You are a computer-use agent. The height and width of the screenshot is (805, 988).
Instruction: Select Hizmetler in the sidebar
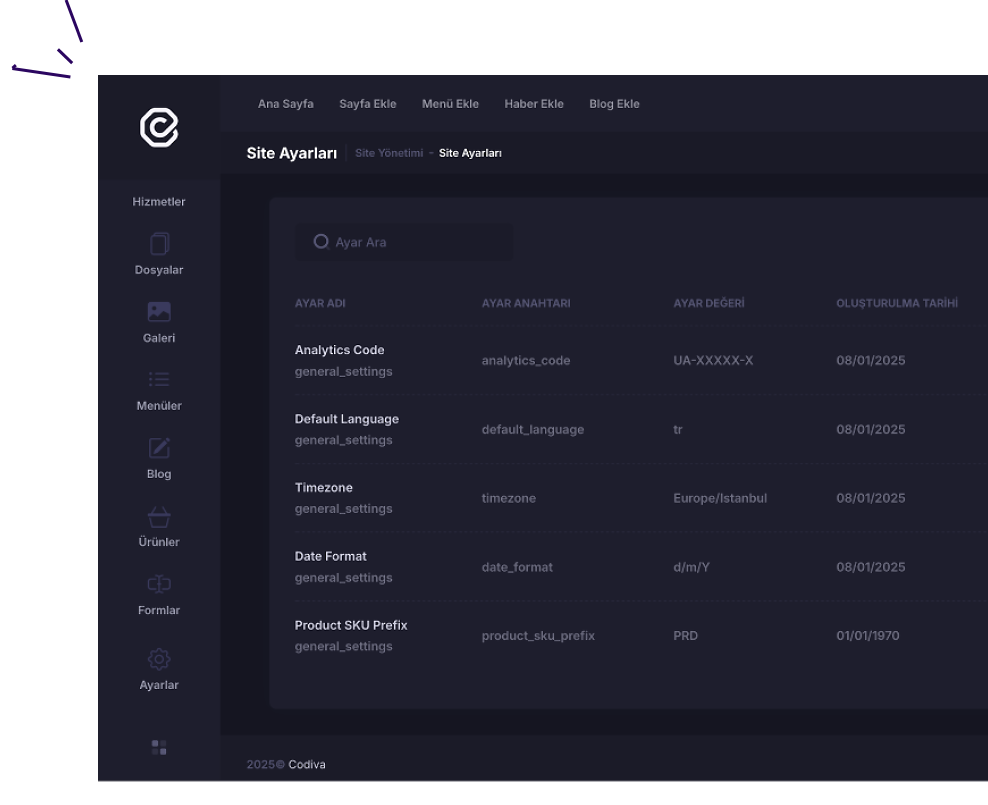(x=159, y=202)
